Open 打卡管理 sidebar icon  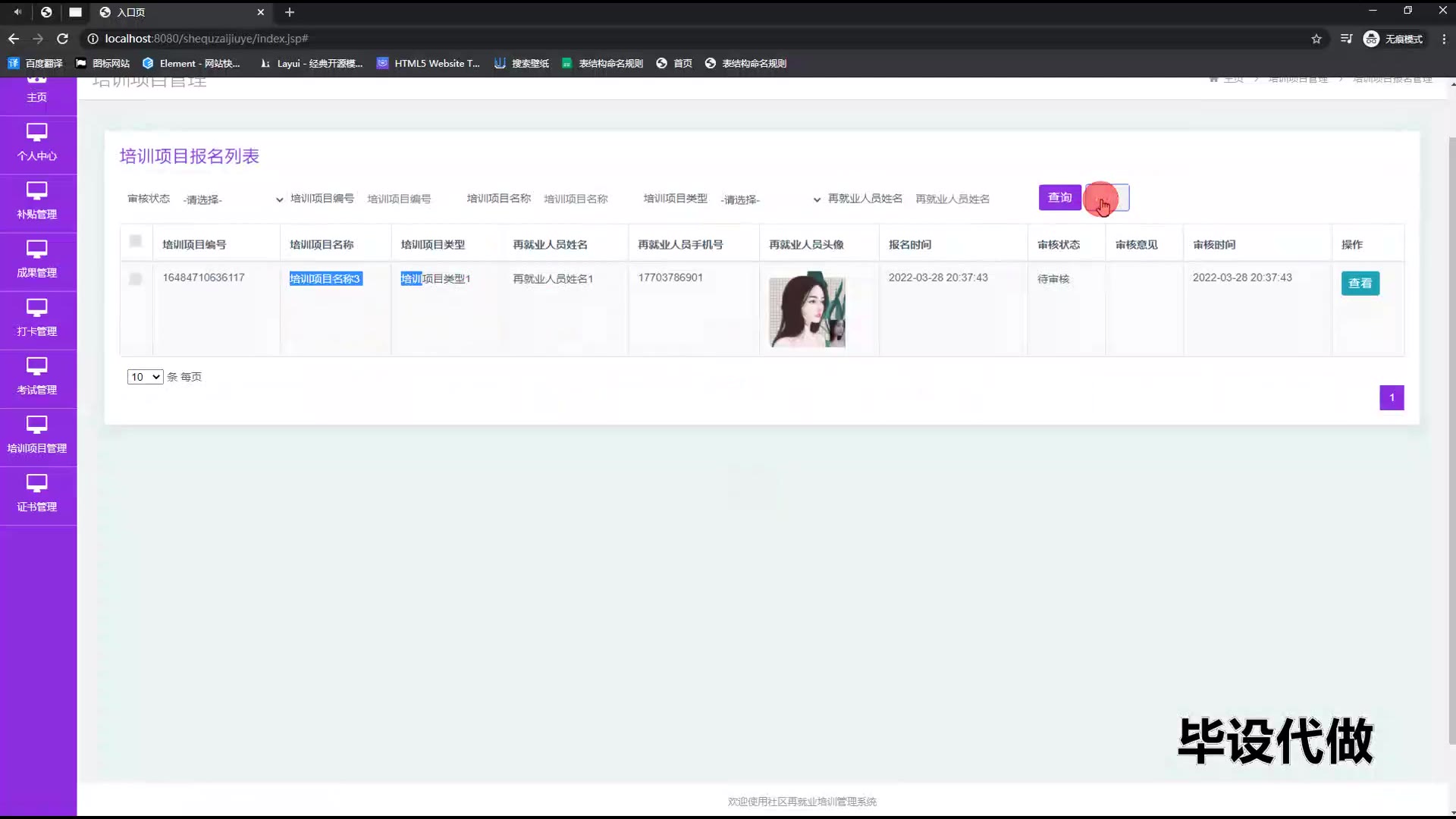(x=36, y=308)
